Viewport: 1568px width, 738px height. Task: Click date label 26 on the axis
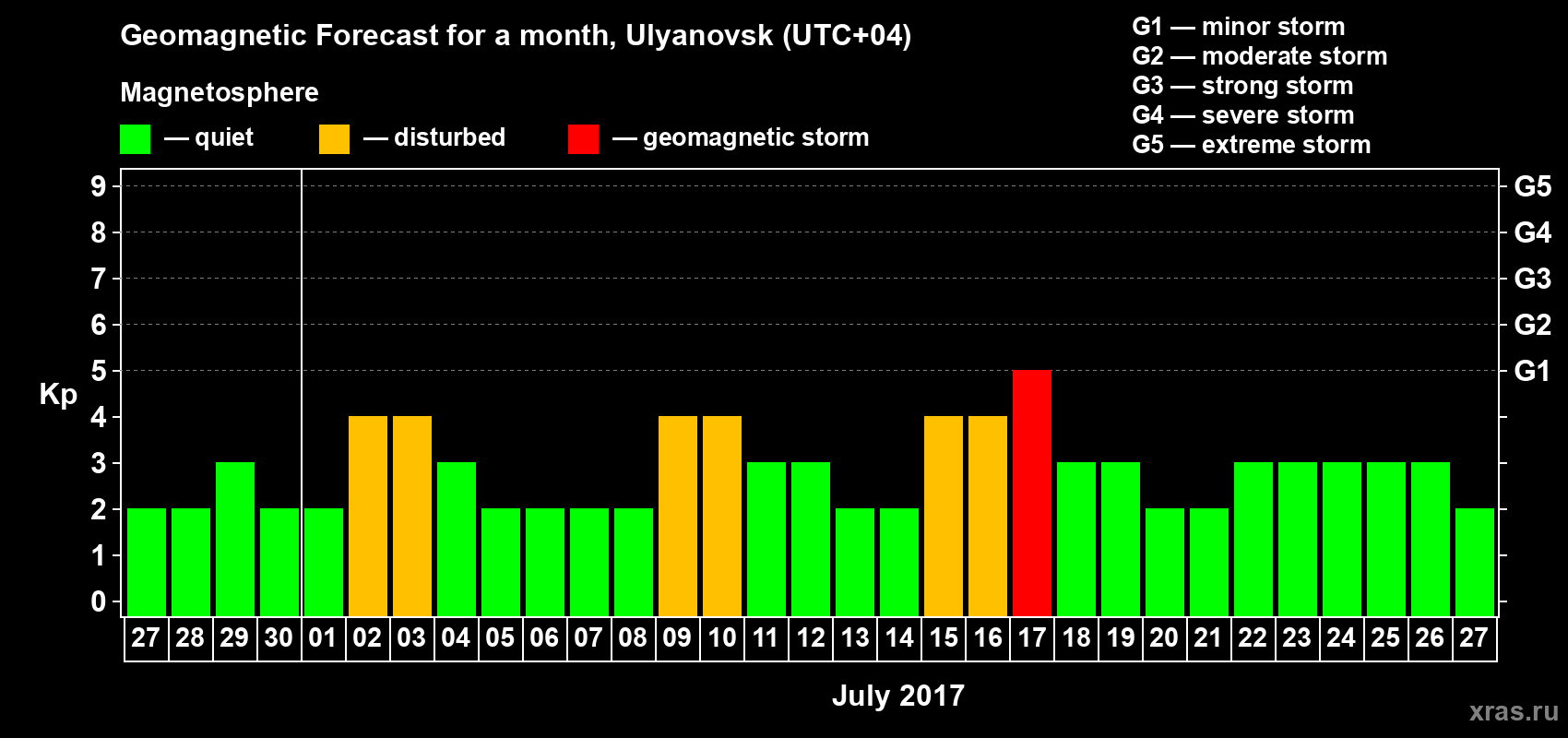[x=1430, y=638]
